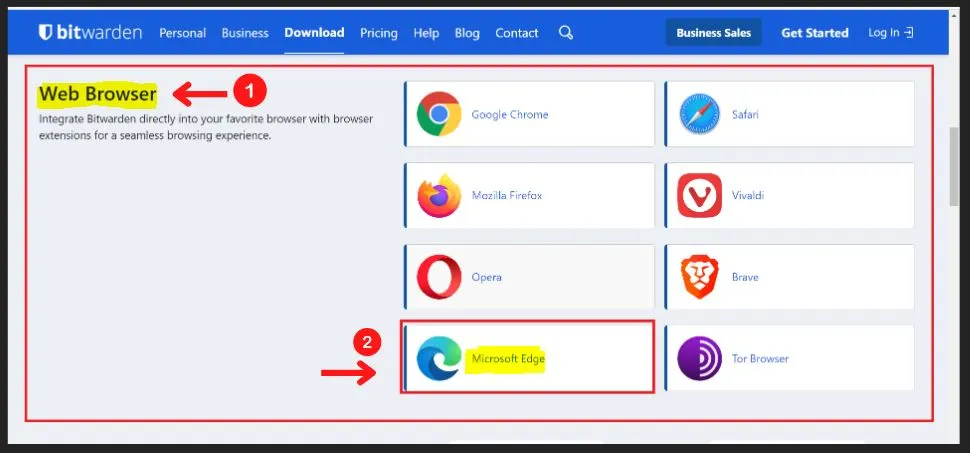Screen dimensions: 970x453
Task: Go to the Download tab
Action: coord(314,33)
